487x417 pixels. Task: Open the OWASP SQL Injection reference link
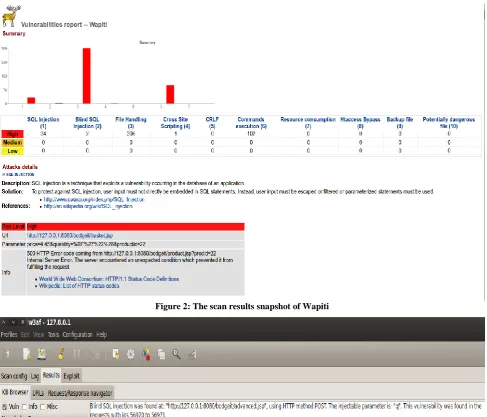94,199
